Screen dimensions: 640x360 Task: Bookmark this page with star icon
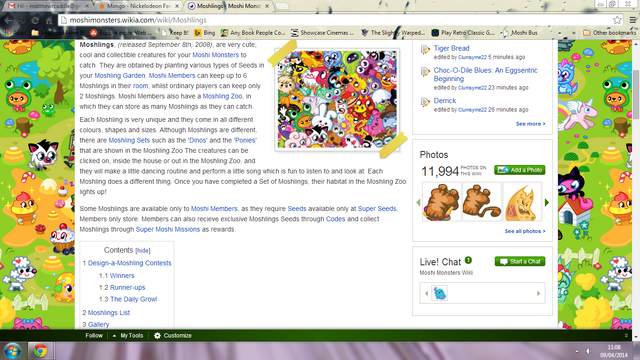(x=617, y=20)
